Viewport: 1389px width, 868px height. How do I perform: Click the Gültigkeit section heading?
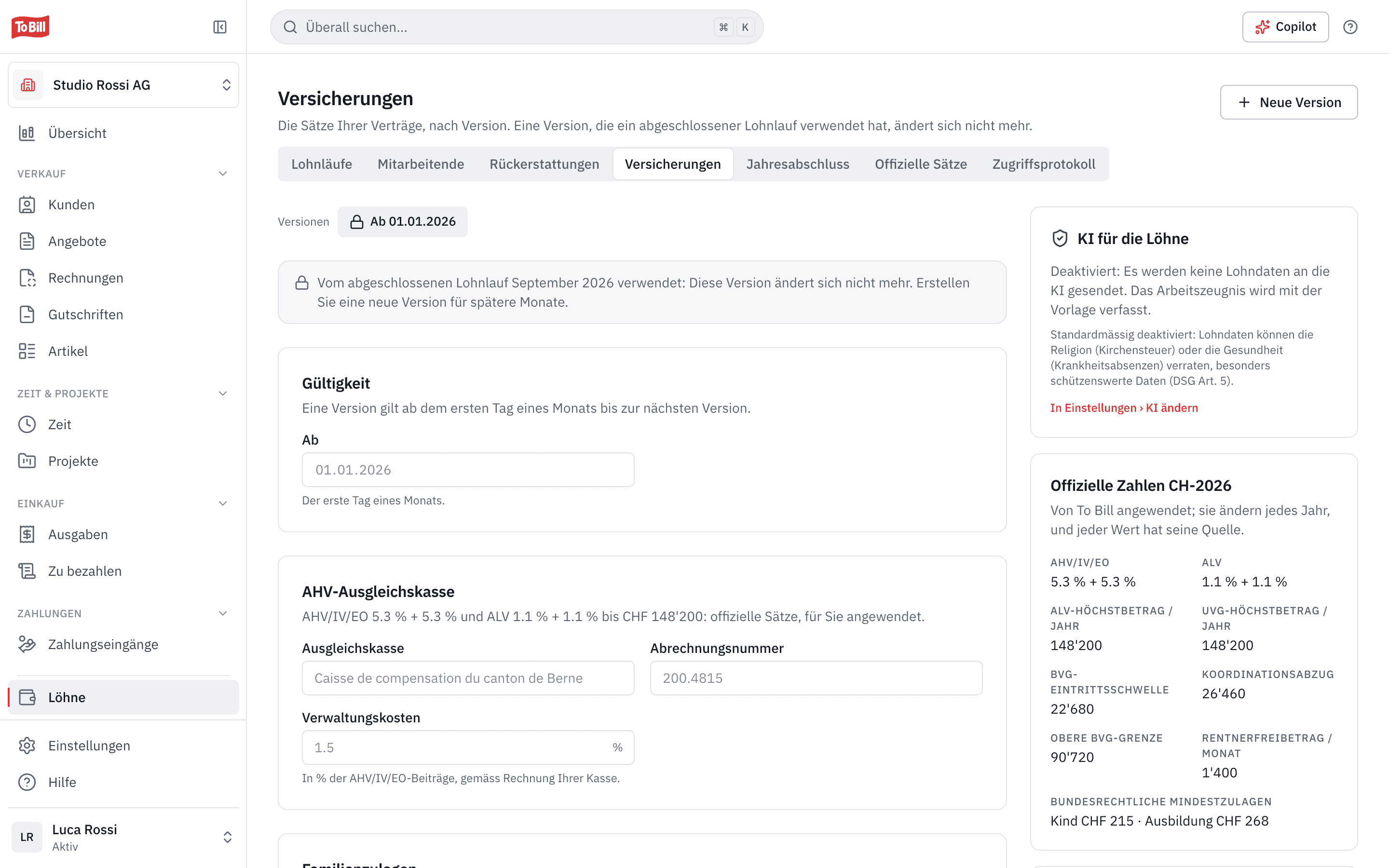[x=336, y=383]
